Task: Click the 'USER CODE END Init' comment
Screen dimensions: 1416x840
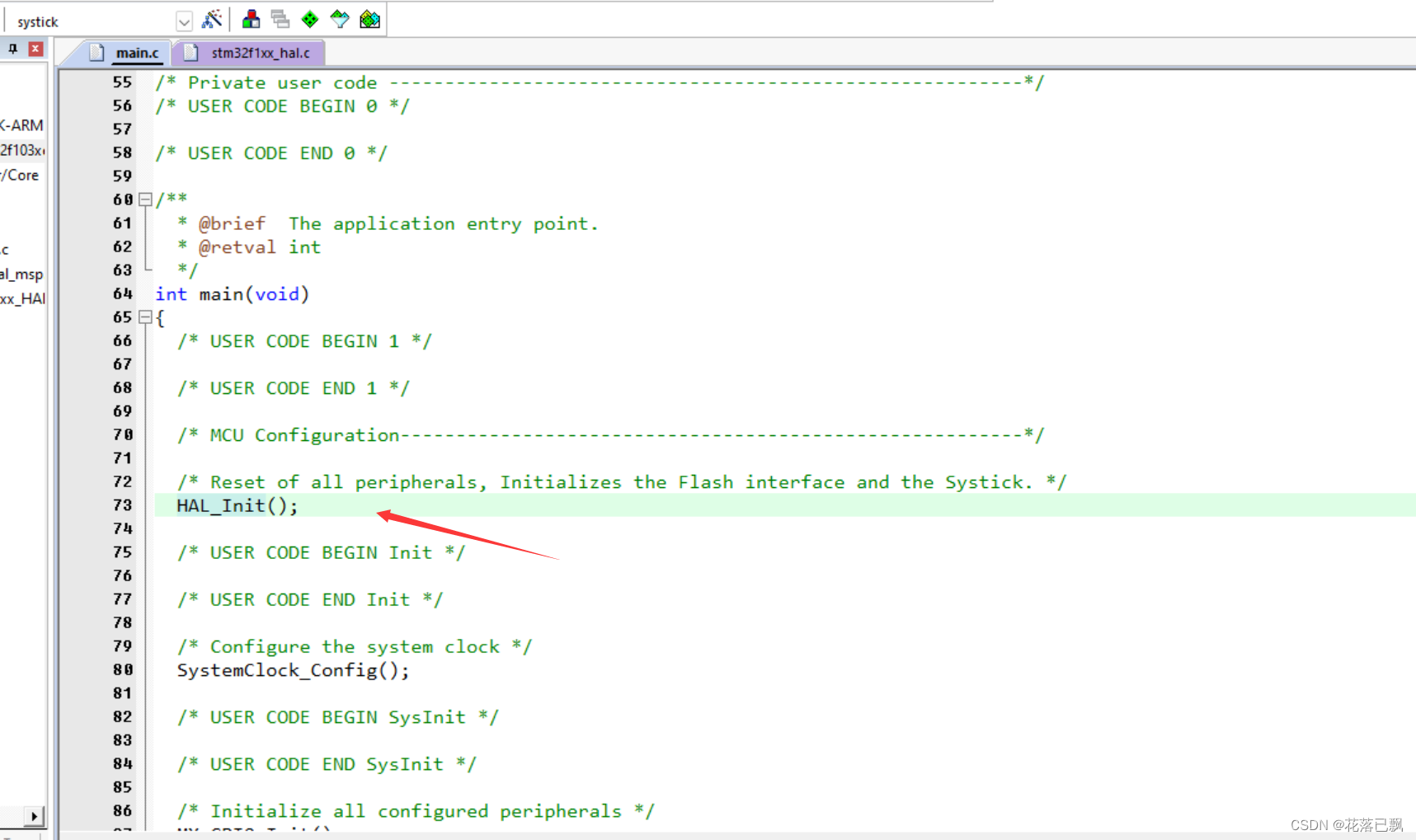Action: pyautogui.click(x=310, y=600)
